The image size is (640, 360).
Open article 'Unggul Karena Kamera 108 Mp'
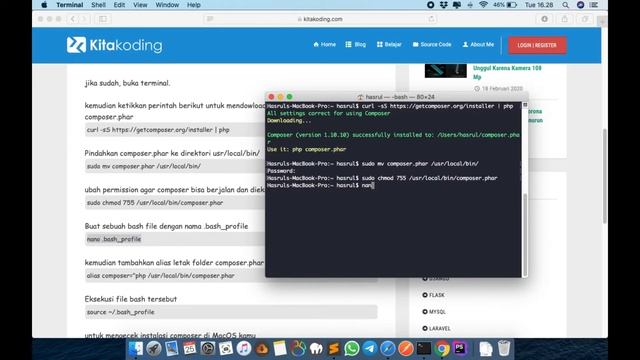tap(507, 72)
